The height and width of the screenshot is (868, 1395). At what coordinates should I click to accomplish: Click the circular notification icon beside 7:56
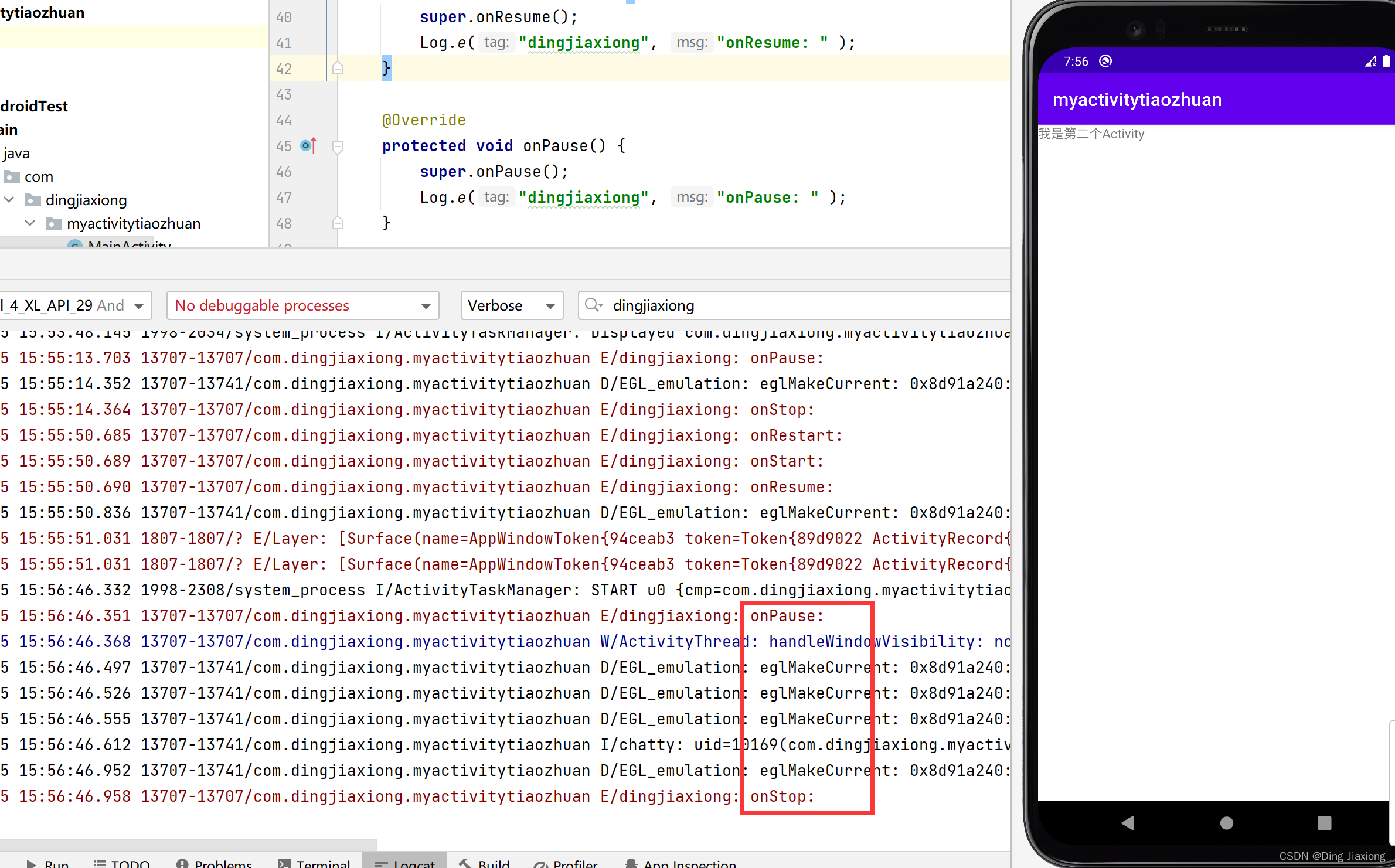[1105, 61]
